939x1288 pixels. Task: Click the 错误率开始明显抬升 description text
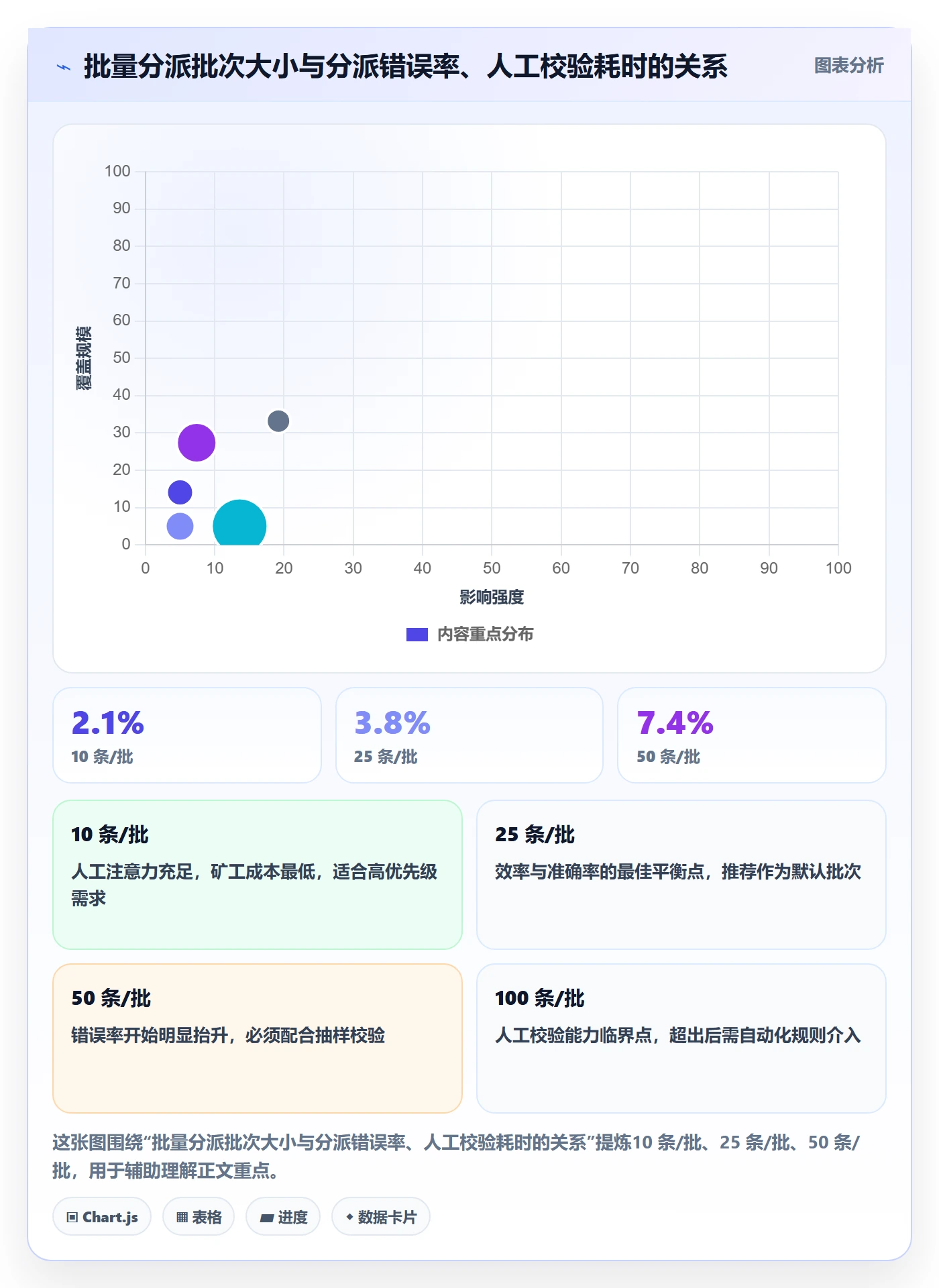[228, 1035]
